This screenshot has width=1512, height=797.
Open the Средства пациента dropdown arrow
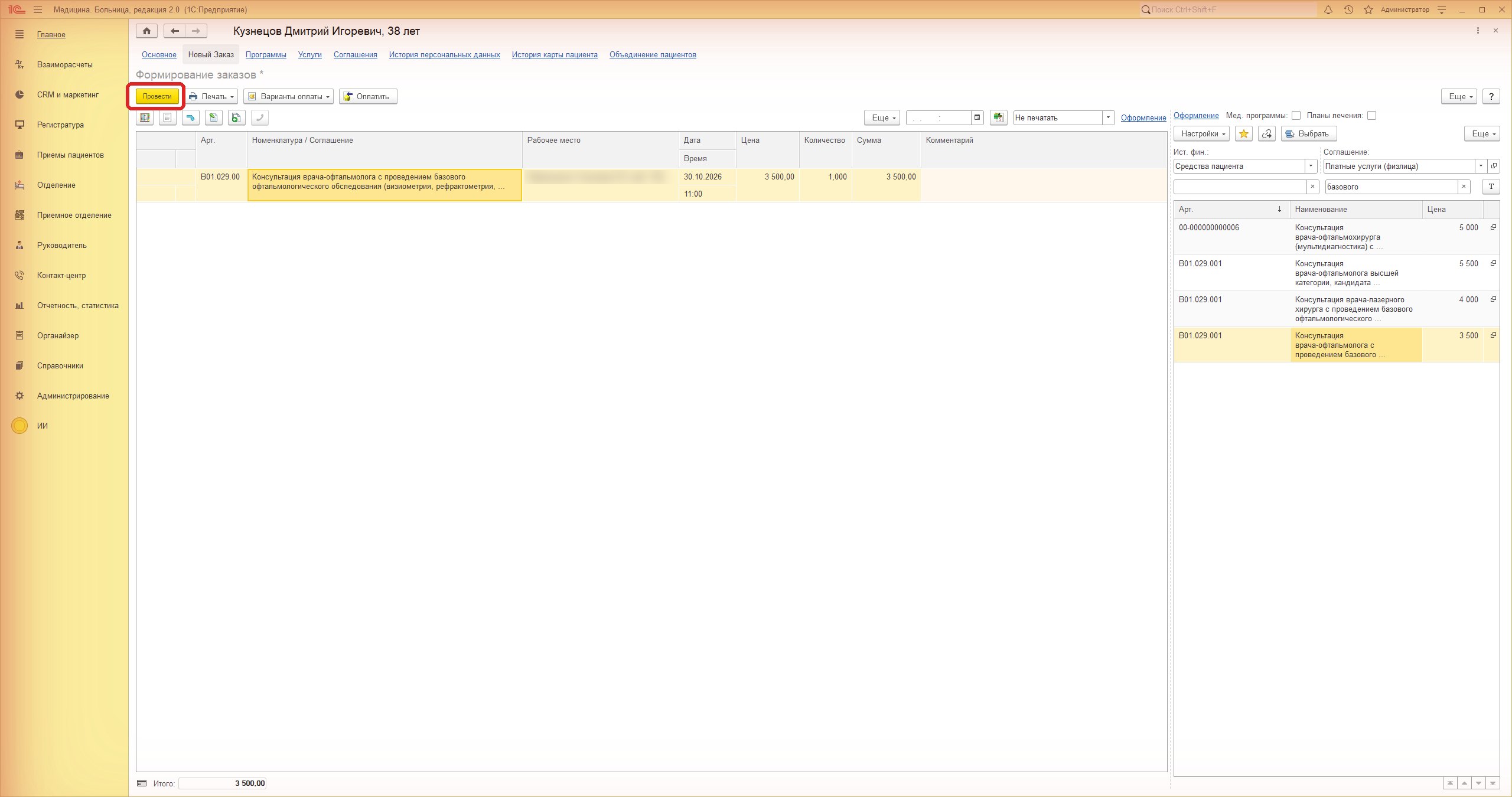tap(1311, 166)
